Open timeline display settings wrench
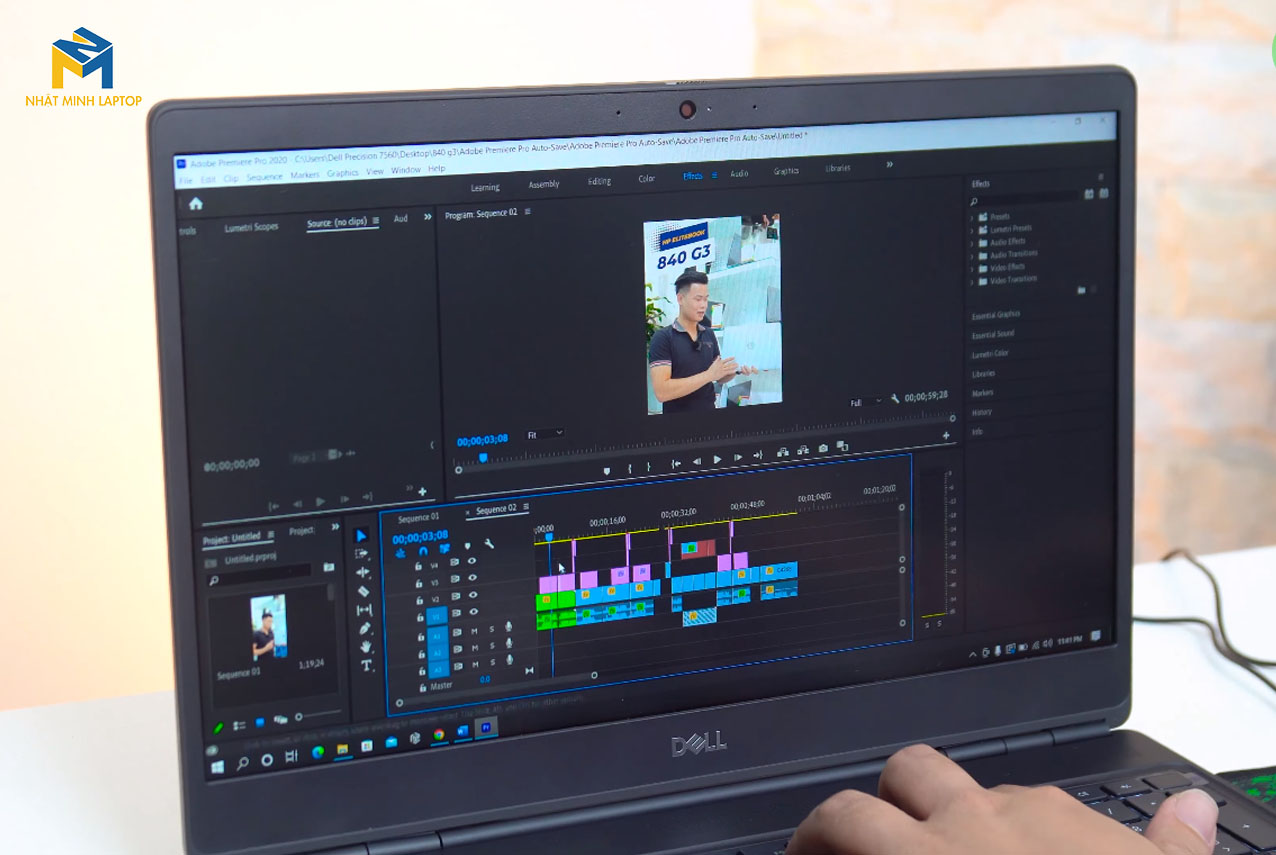This screenshot has height=855, width=1276. coord(489,544)
